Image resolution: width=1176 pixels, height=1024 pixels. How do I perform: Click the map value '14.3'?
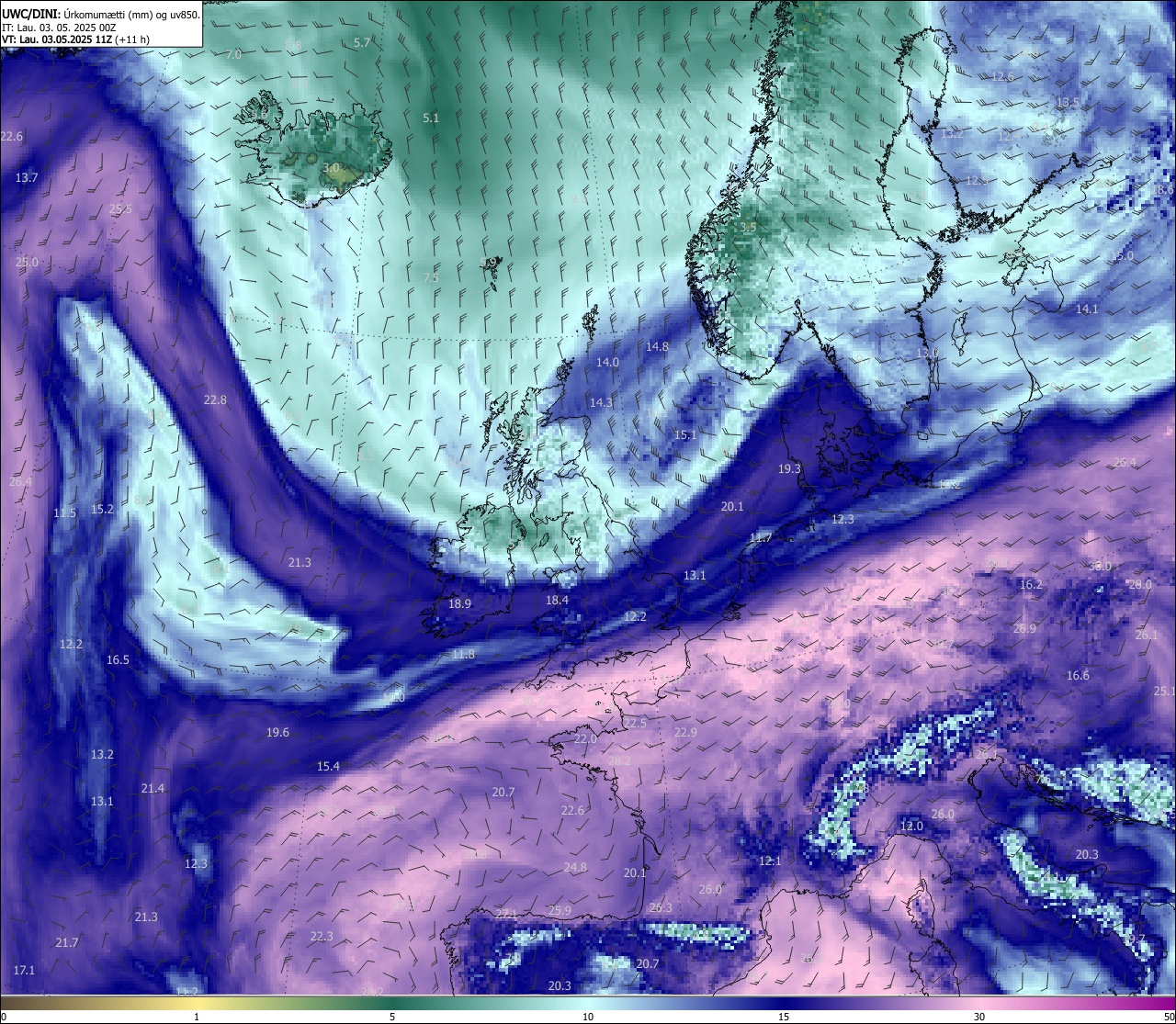(x=601, y=403)
